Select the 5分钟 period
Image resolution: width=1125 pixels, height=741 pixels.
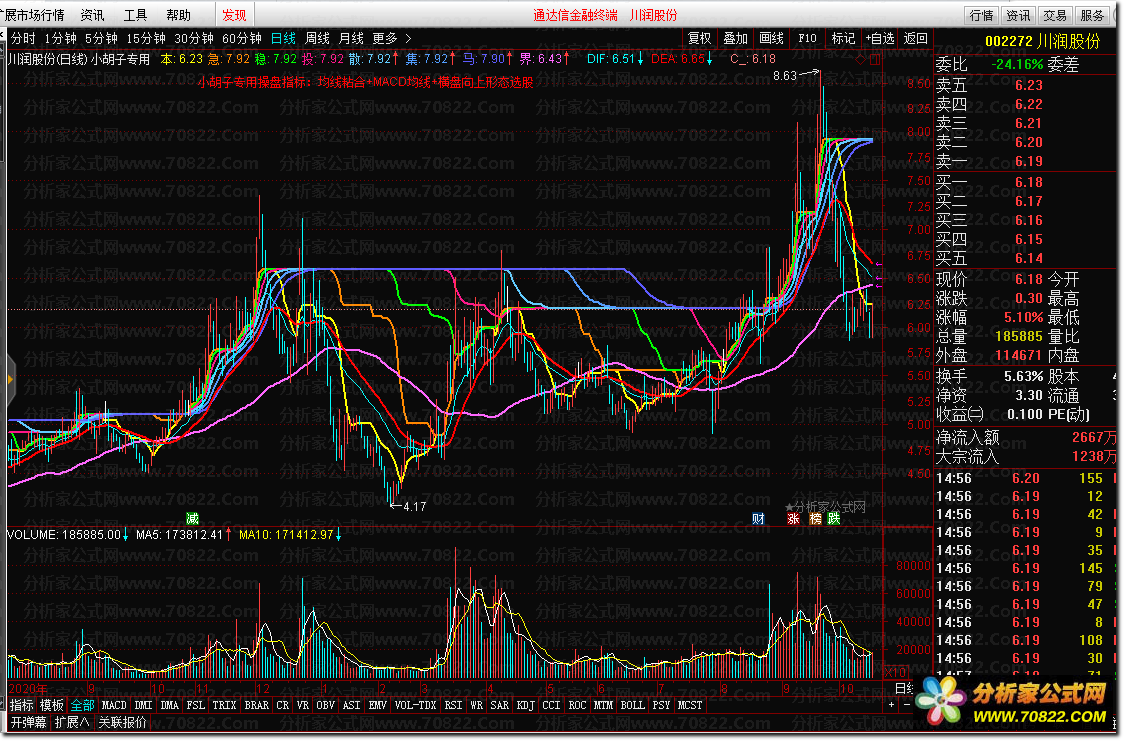tap(101, 39)
